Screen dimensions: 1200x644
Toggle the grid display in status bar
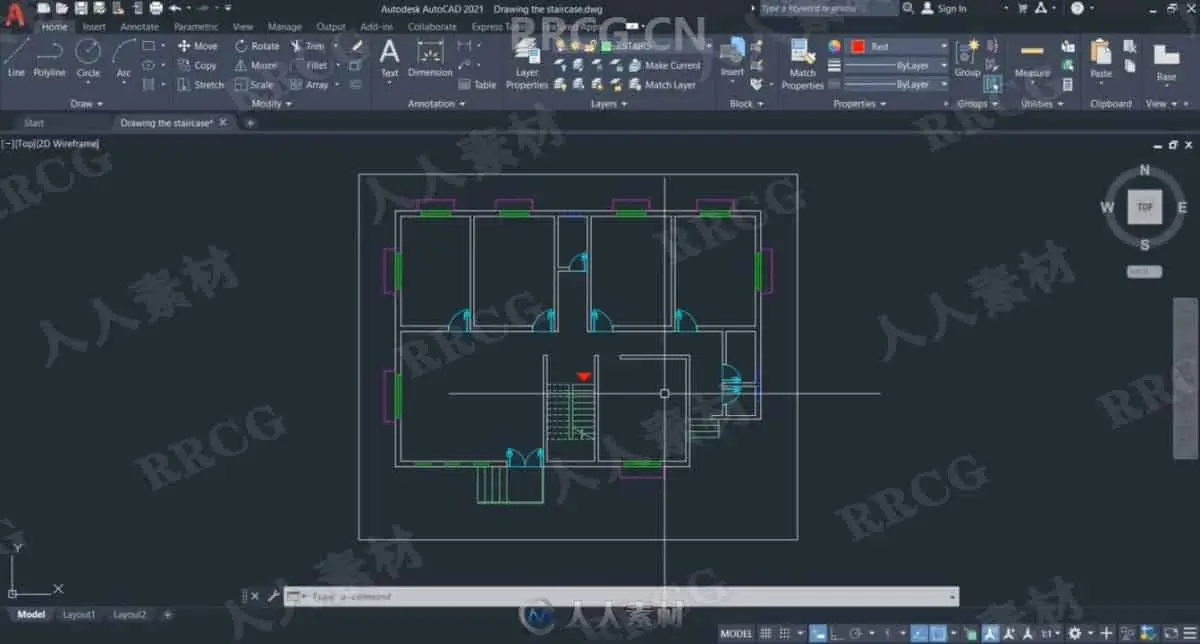click(766, 633)
